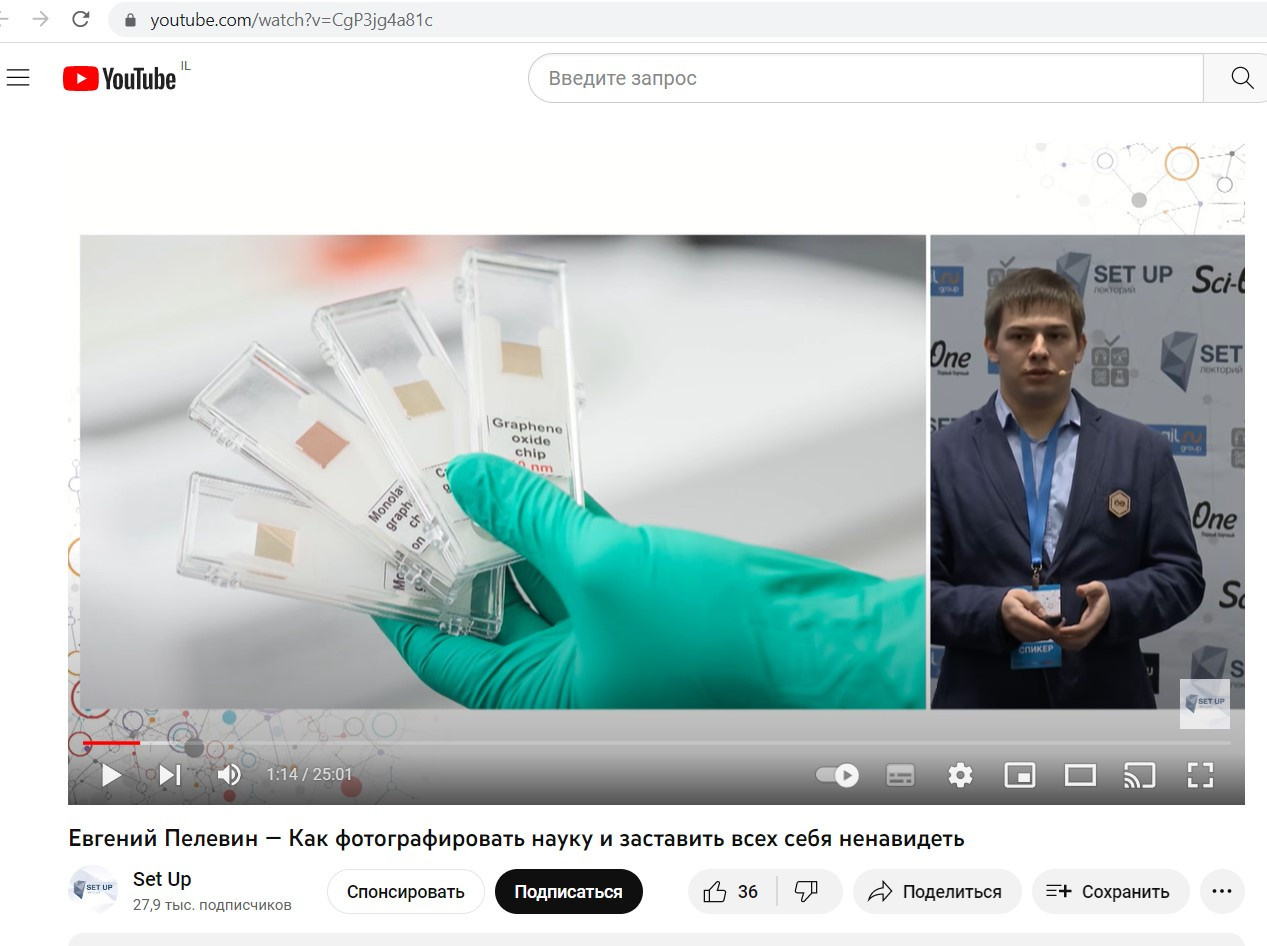Expand the three-dot more actions menu
Screen dimensions: 1267x946
[x=1221, y=892]
